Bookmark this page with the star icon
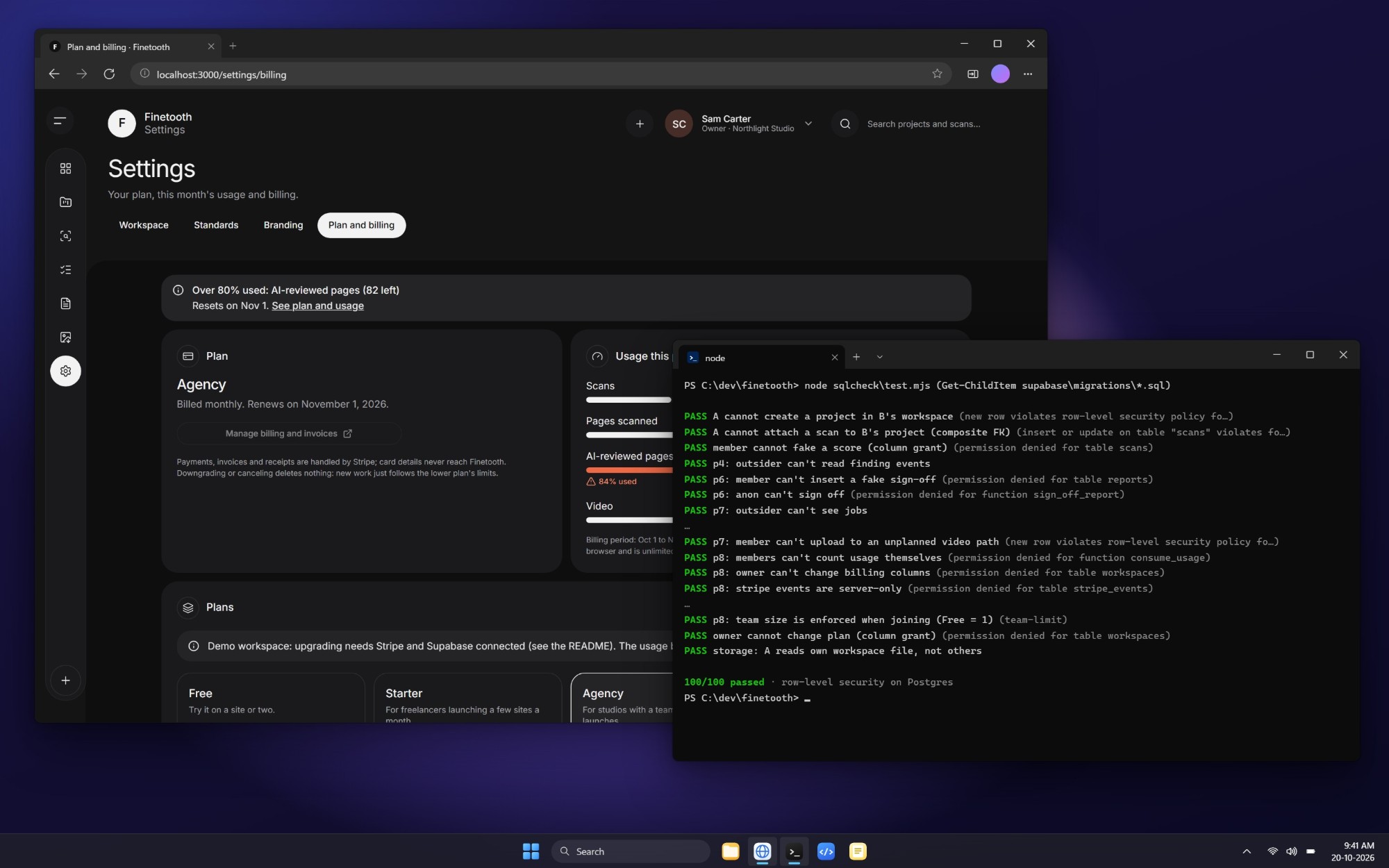The width and height of the screenshot is (1389, 868). pyautogui.click(x=937, y=74)
